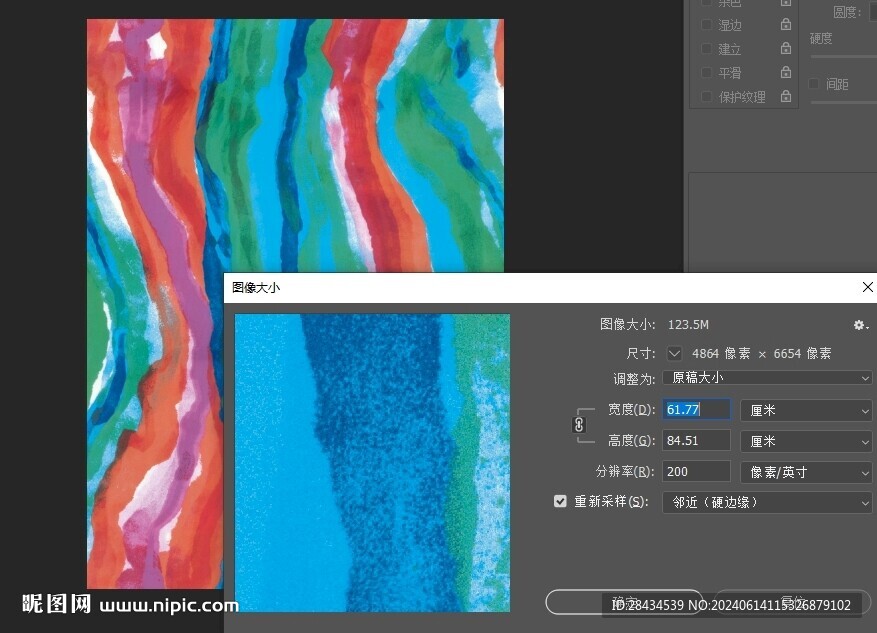877x633 pixels.
Task: Expand the 尺寸 unit dropdown arrow
Action: pos(675,353)
